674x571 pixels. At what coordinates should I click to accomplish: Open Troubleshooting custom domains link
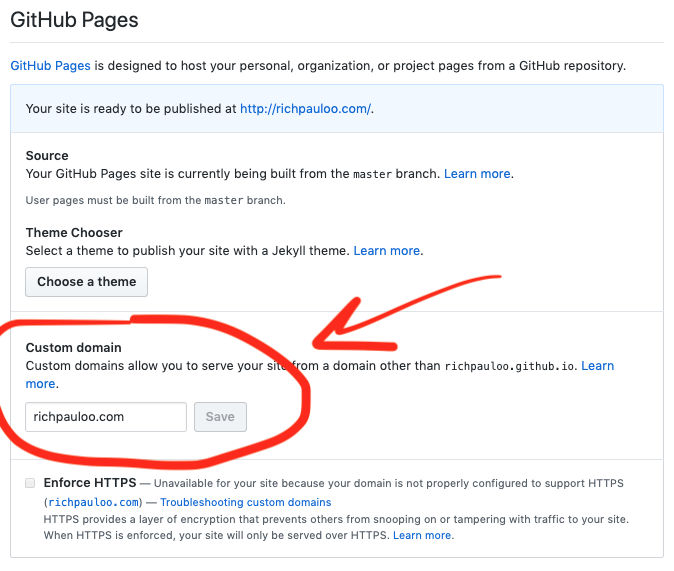coord(245,502)
